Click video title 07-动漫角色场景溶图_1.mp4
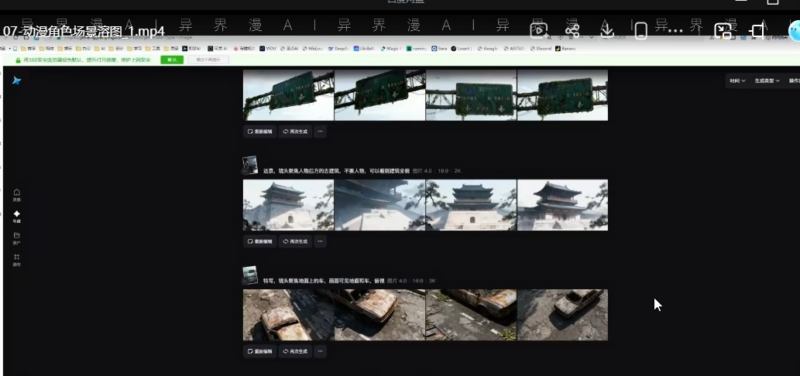Screen dimensions: 800x376 (84, 31)
